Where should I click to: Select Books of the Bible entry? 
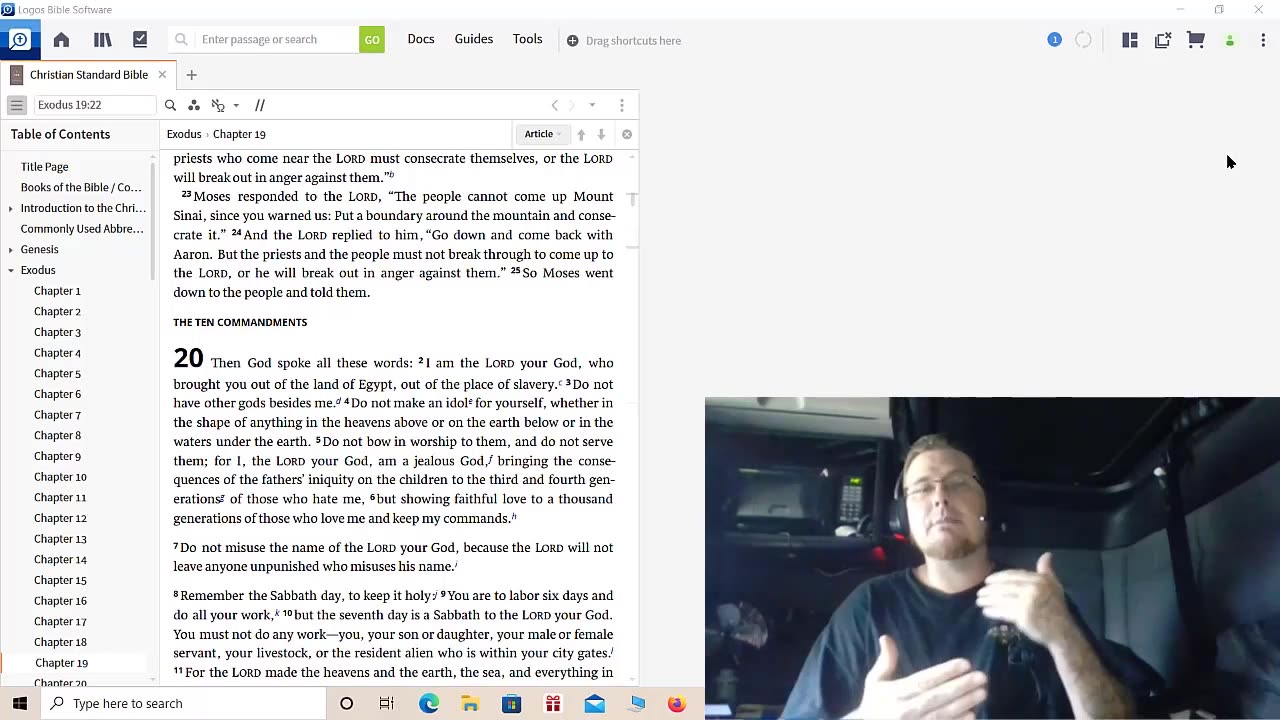tap(81, 187)
